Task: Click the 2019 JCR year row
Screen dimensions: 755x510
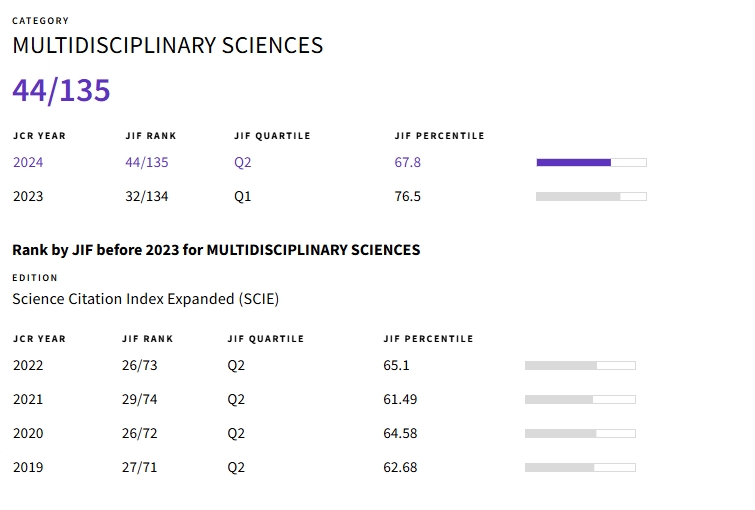Action: [x=28, y=467]
